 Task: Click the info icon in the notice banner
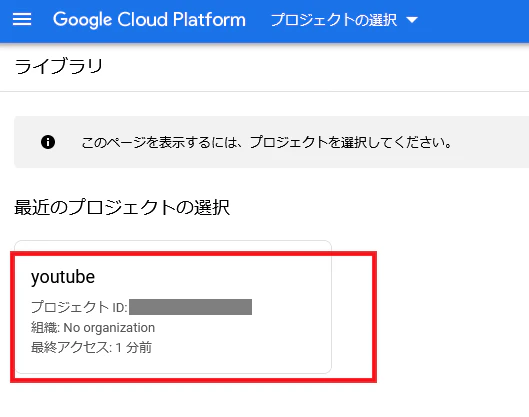pos(48,142)
